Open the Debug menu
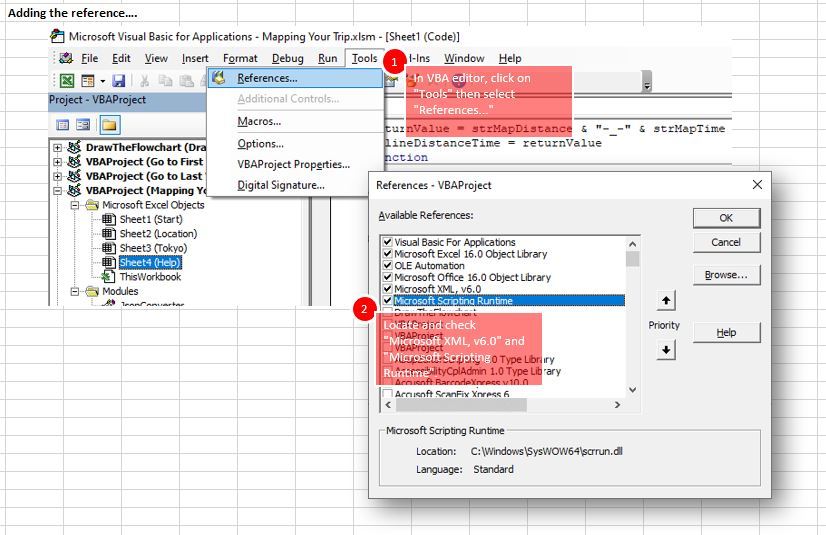Viewport: 826px width, 535px height. [288, 58]
